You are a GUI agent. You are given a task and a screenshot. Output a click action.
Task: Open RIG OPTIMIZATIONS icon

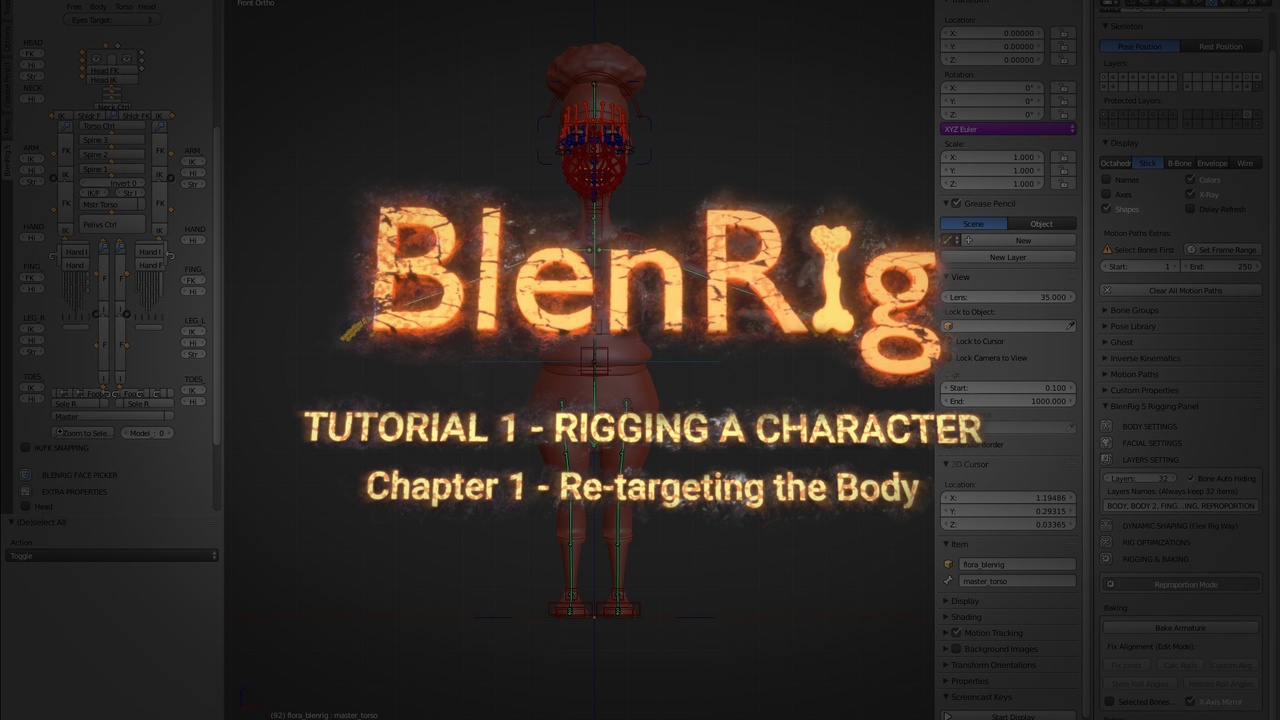point(1106,542)
